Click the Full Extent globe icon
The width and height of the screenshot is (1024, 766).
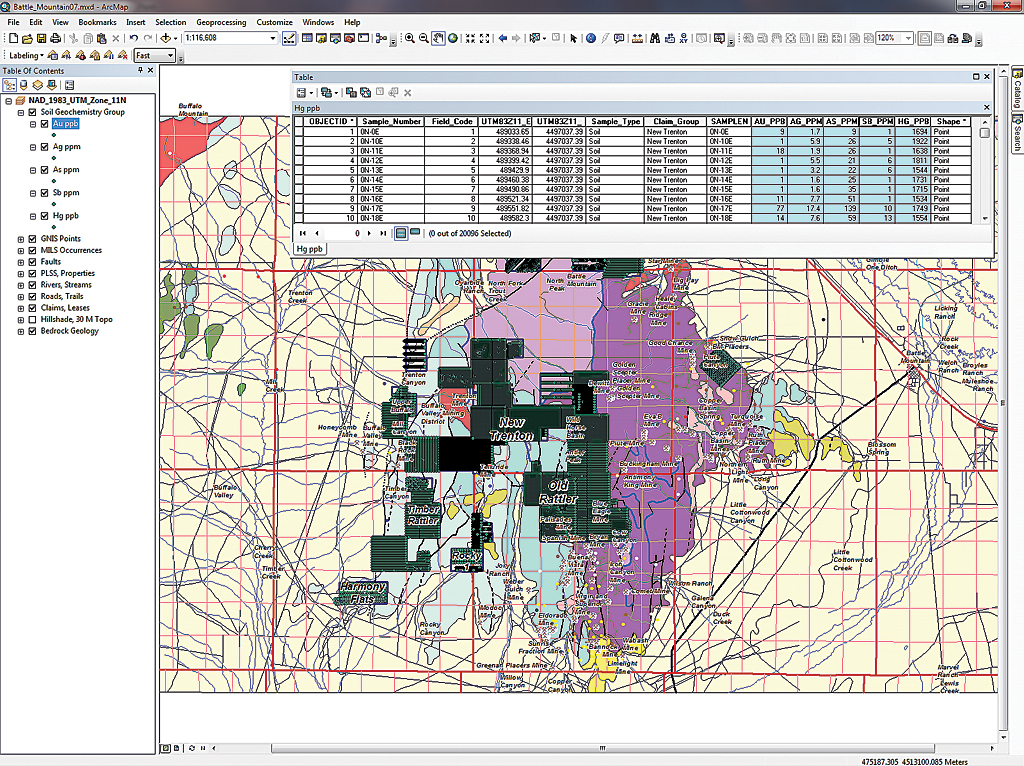(453, 39)
